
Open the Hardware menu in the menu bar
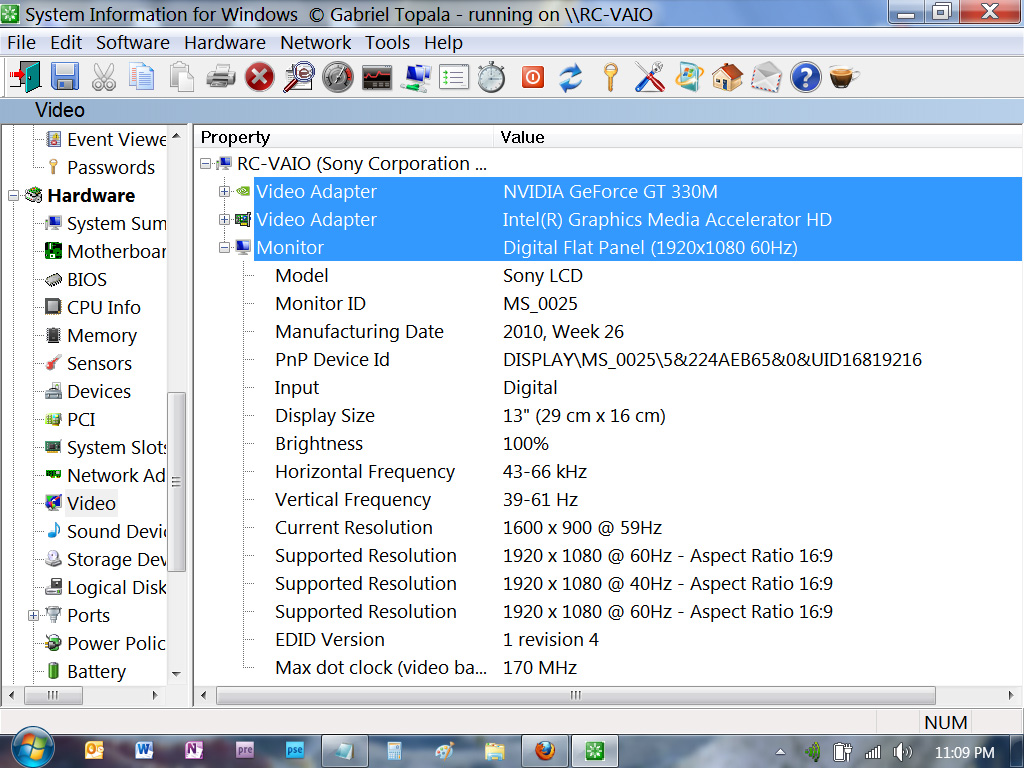pyautogui.click(x=225, y=42)
